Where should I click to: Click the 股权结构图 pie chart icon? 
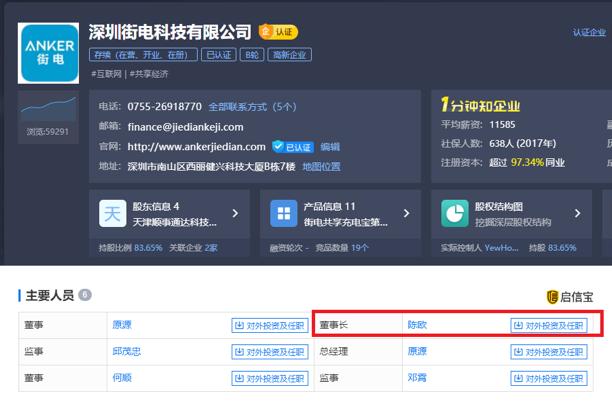click(455, 214)
